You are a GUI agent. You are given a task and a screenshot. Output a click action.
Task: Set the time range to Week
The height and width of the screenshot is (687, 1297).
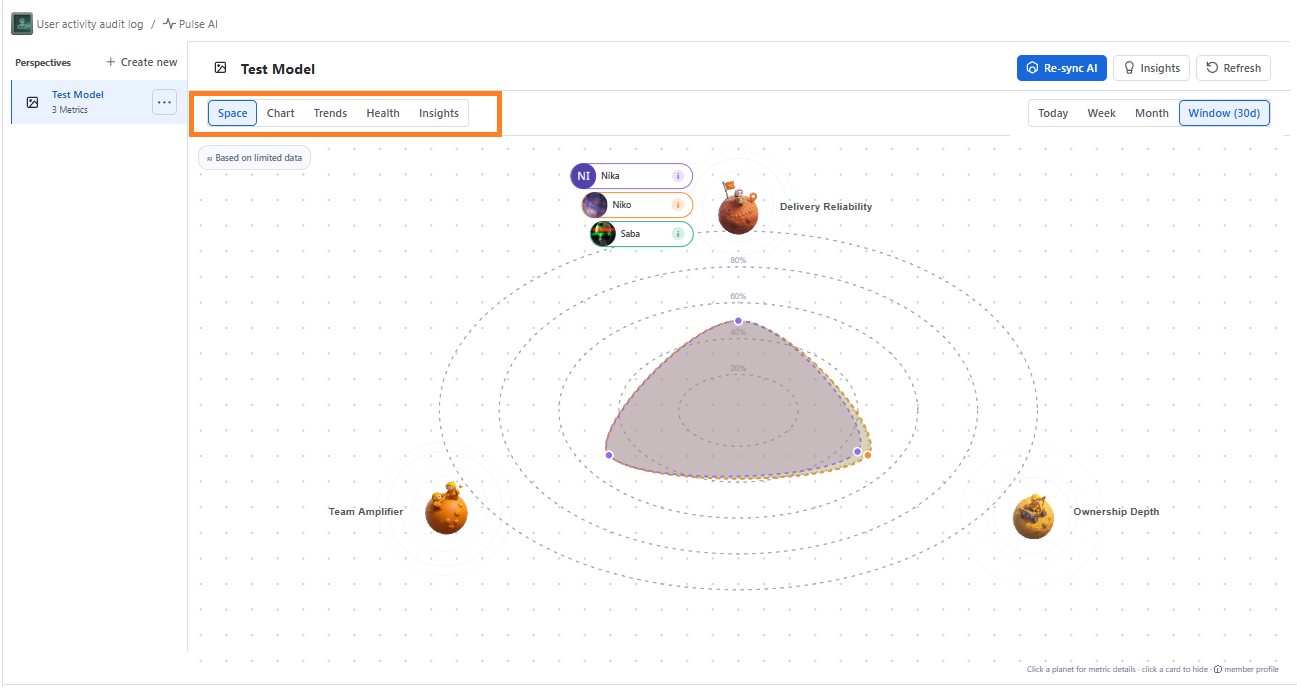tap(1101, 113)
